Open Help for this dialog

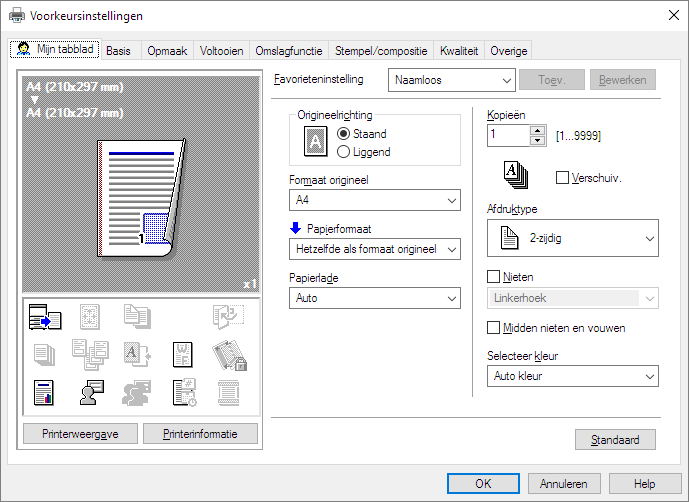[x=645, y=484]
